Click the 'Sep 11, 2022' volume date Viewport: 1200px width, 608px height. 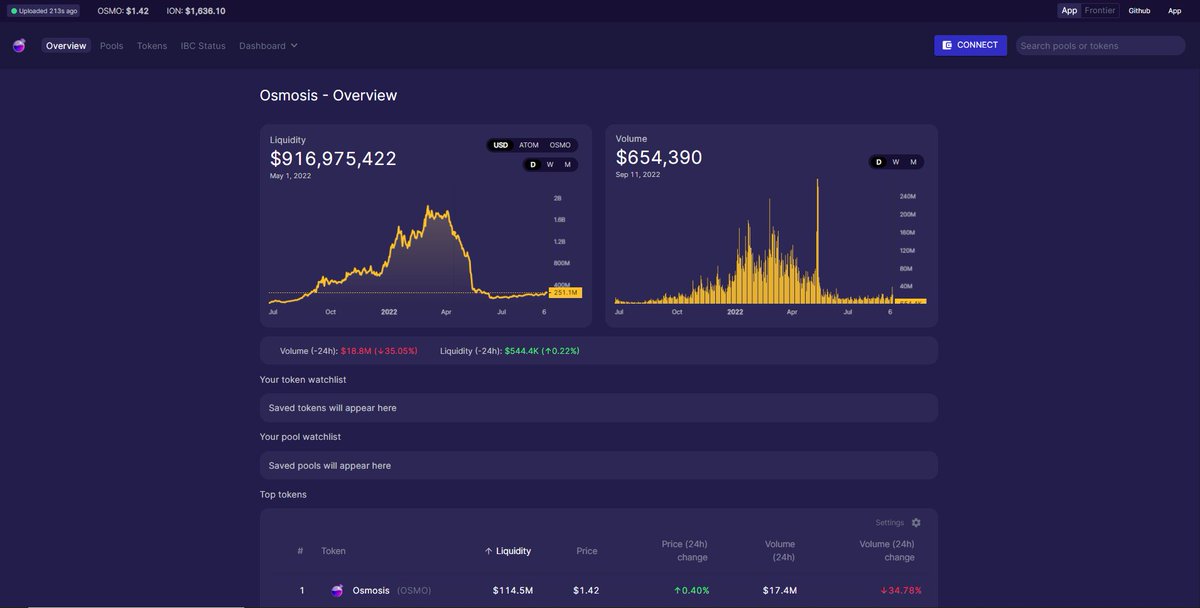coord(638,175)
